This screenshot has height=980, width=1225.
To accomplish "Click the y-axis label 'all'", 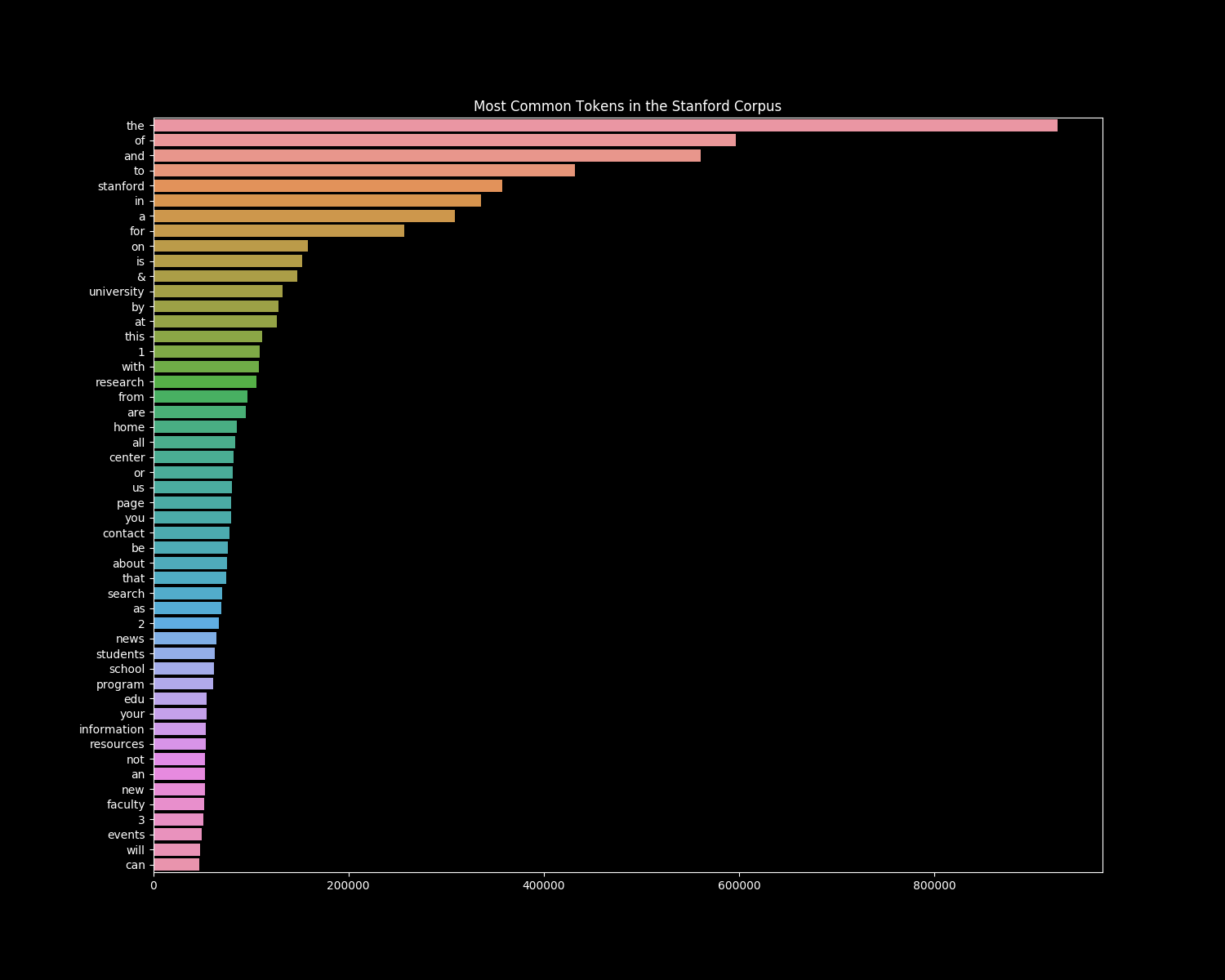I will point(138,443).
